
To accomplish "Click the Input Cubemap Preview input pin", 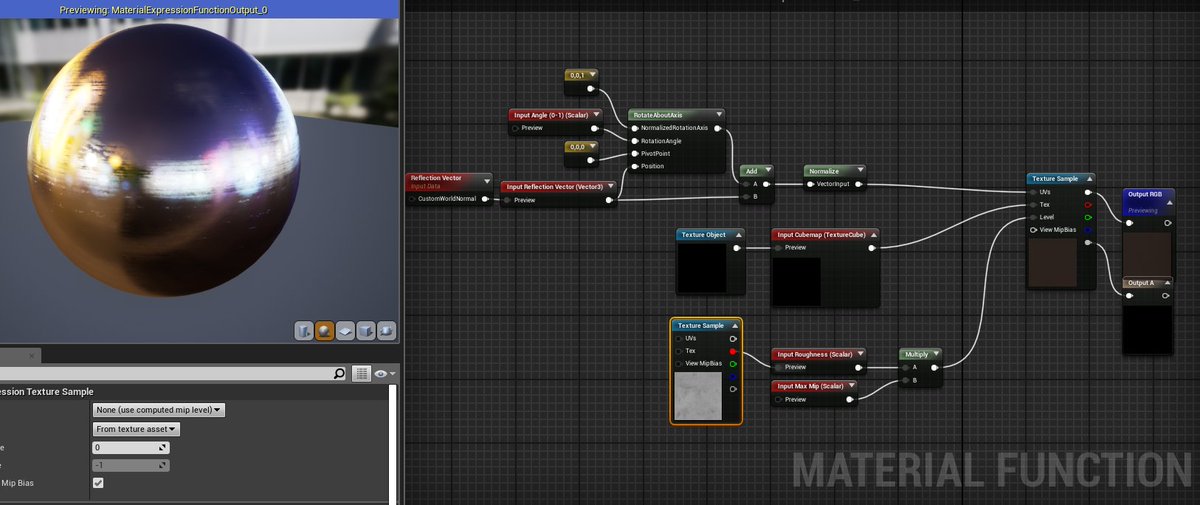I will [x=778, y=247].
